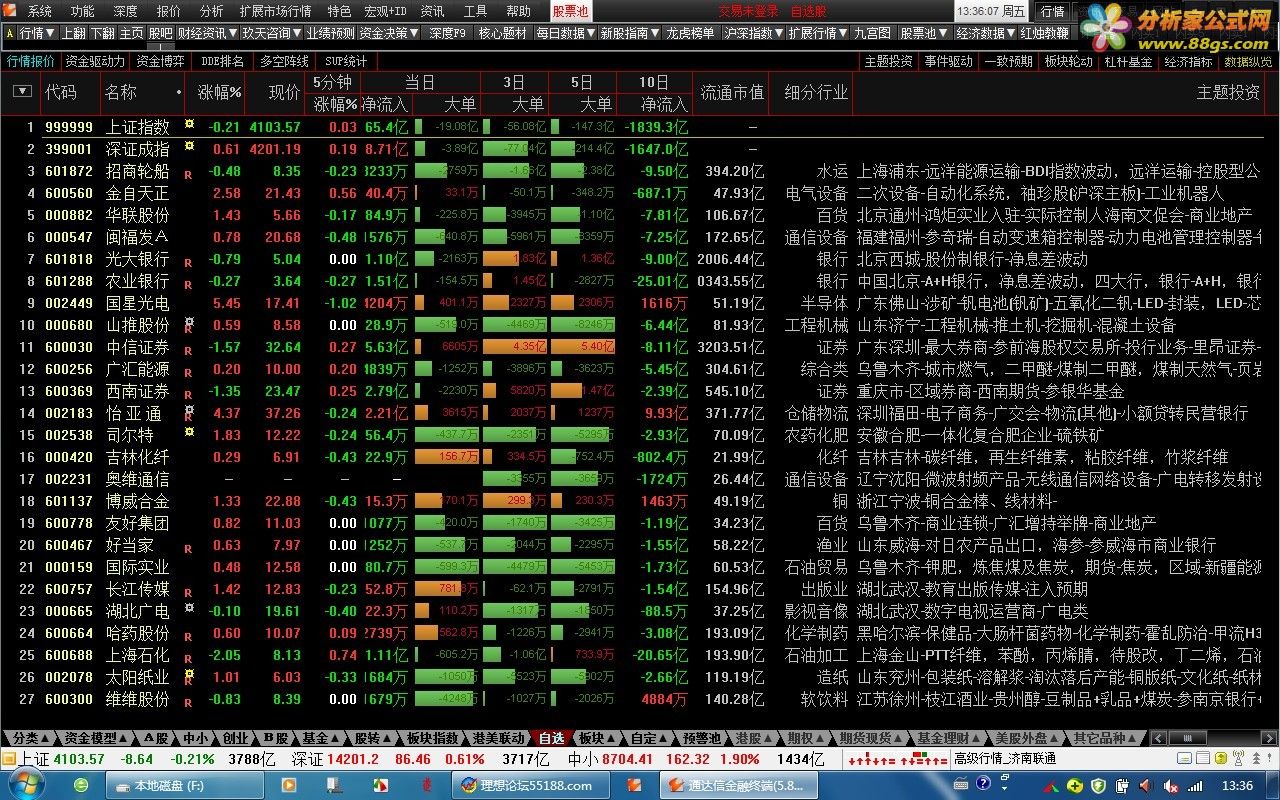Switch to the 多空阵线 tab
Viewport: 1280px width, 800px height.
(x=284, y=61)
